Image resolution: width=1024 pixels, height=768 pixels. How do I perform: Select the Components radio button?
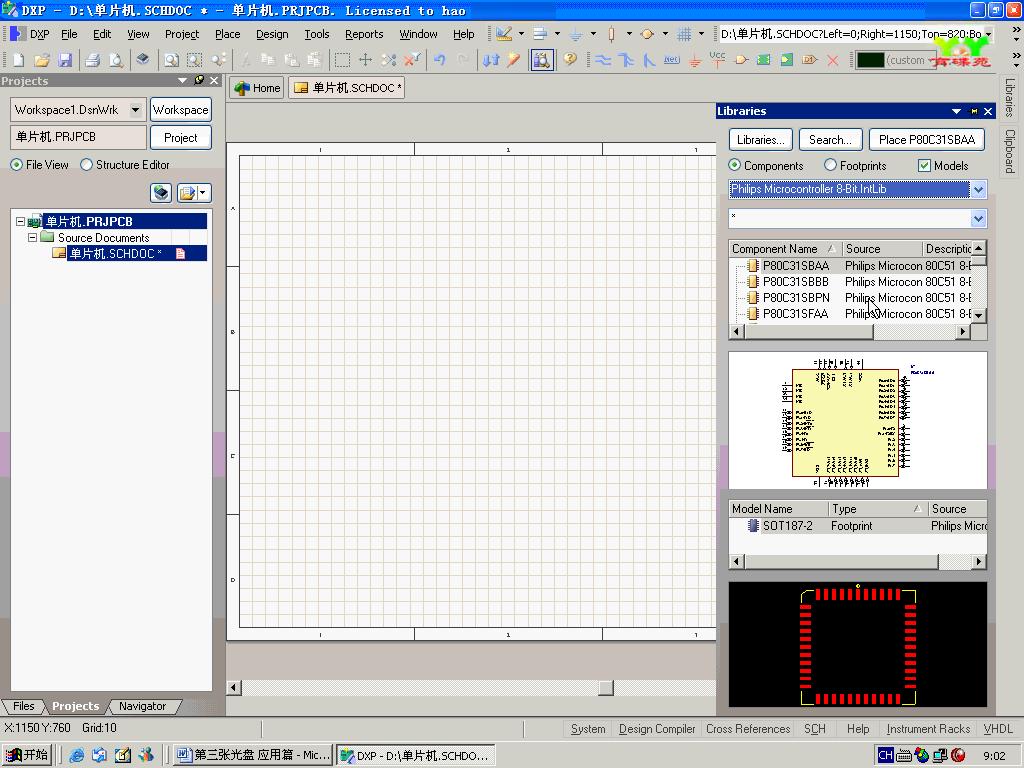735,165
